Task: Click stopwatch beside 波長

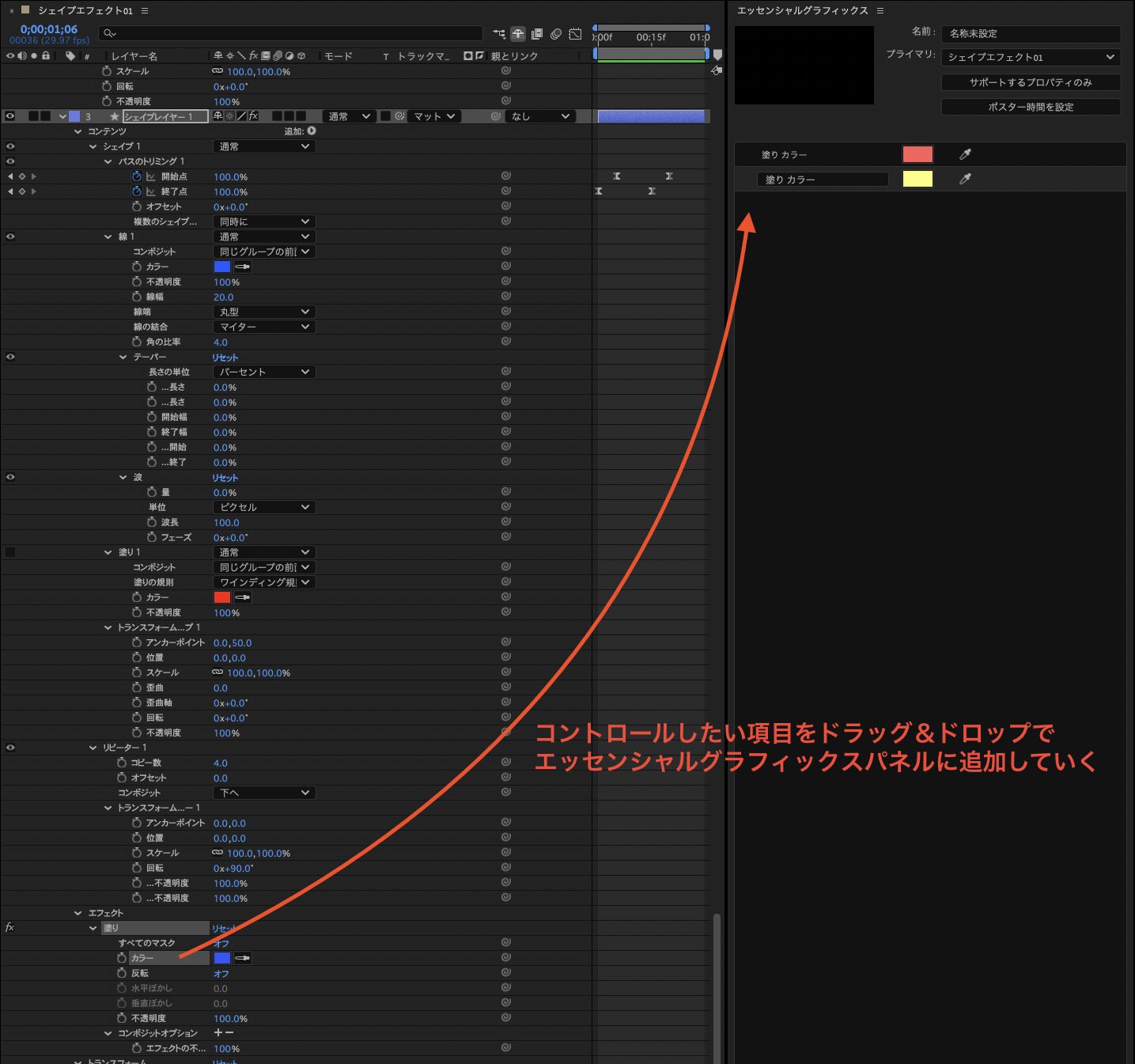Action: [152, 522]
